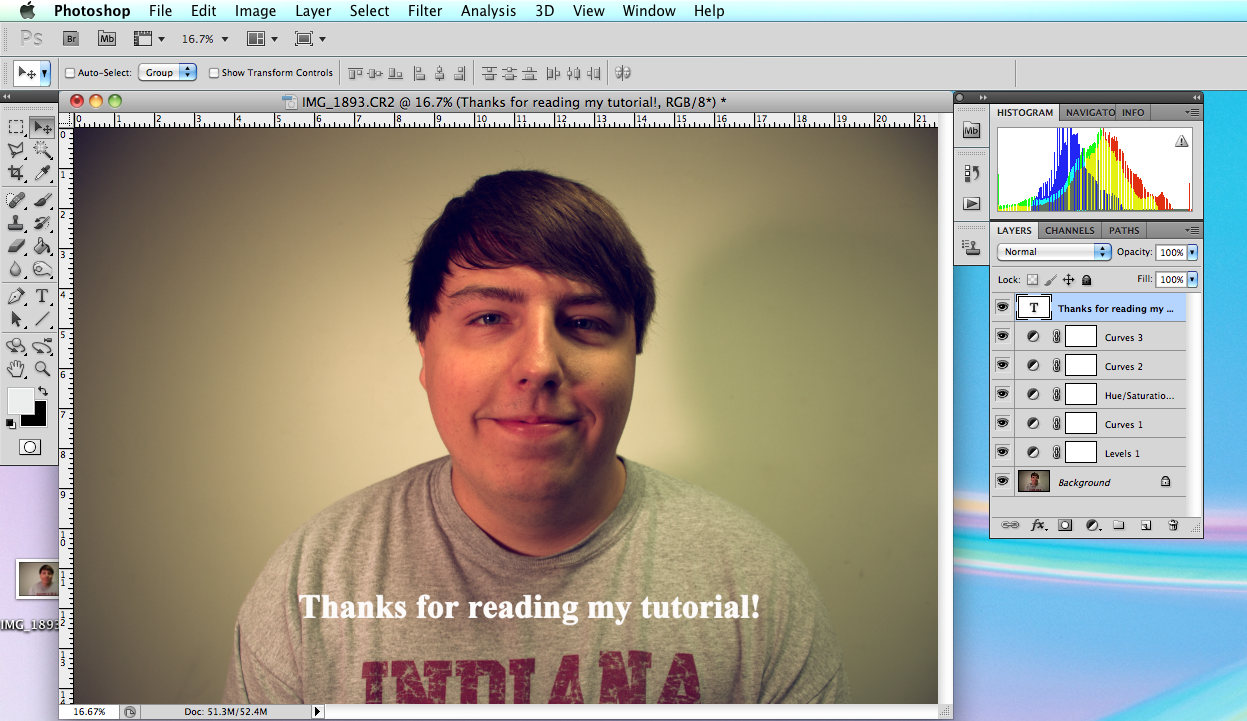The image size is (1247, 721).
Task: Select the Line shape tool
Action: coord(42,319)
